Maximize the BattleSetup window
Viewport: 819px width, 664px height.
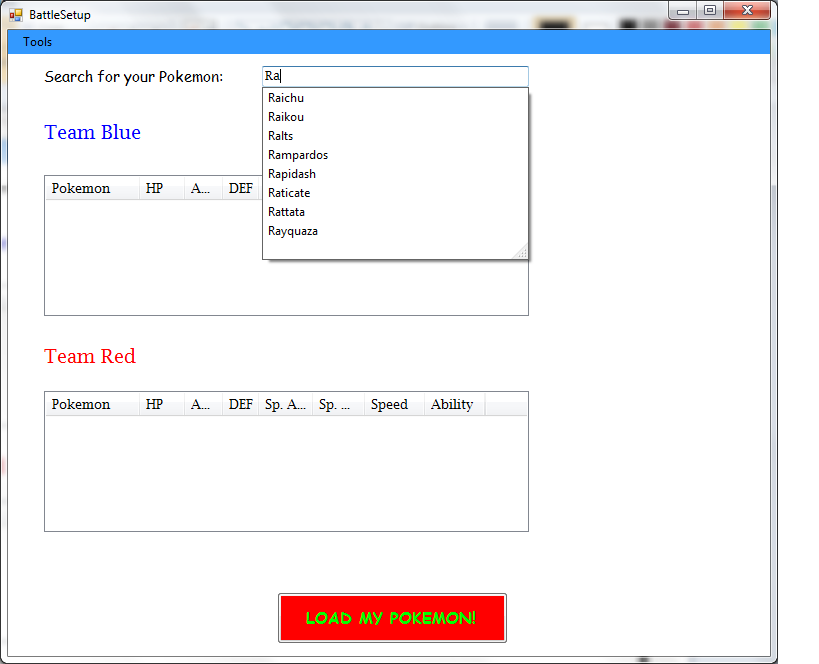point(710,10)
